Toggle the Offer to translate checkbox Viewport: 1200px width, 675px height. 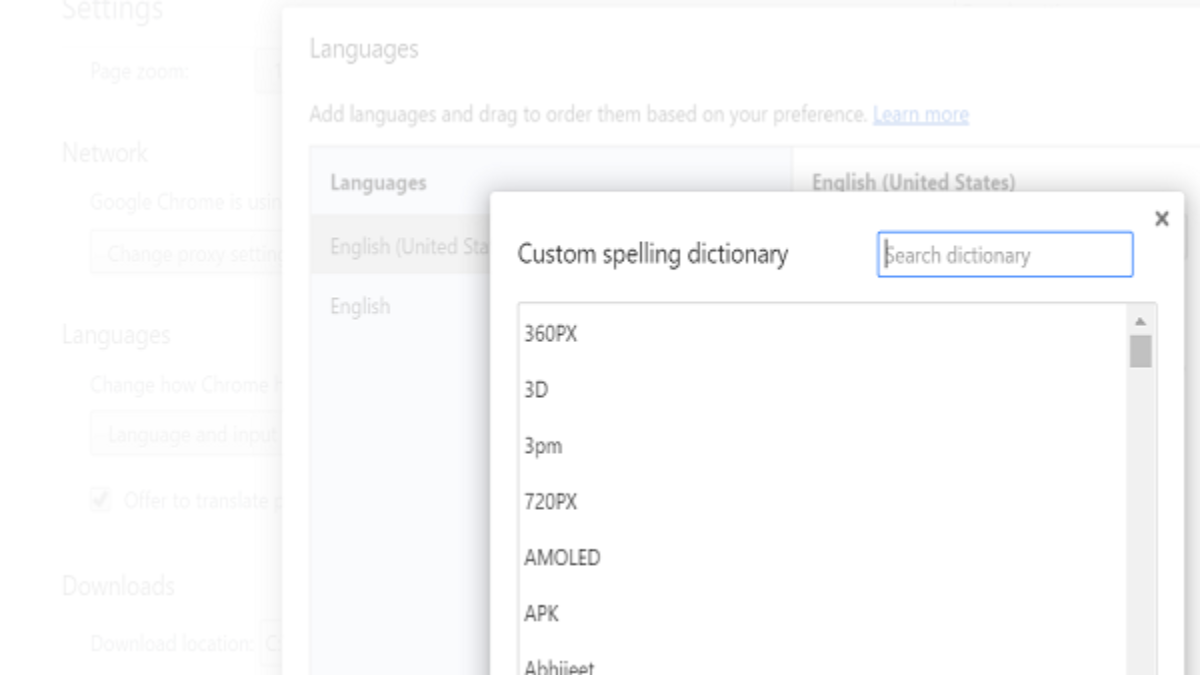coord(100,500)
